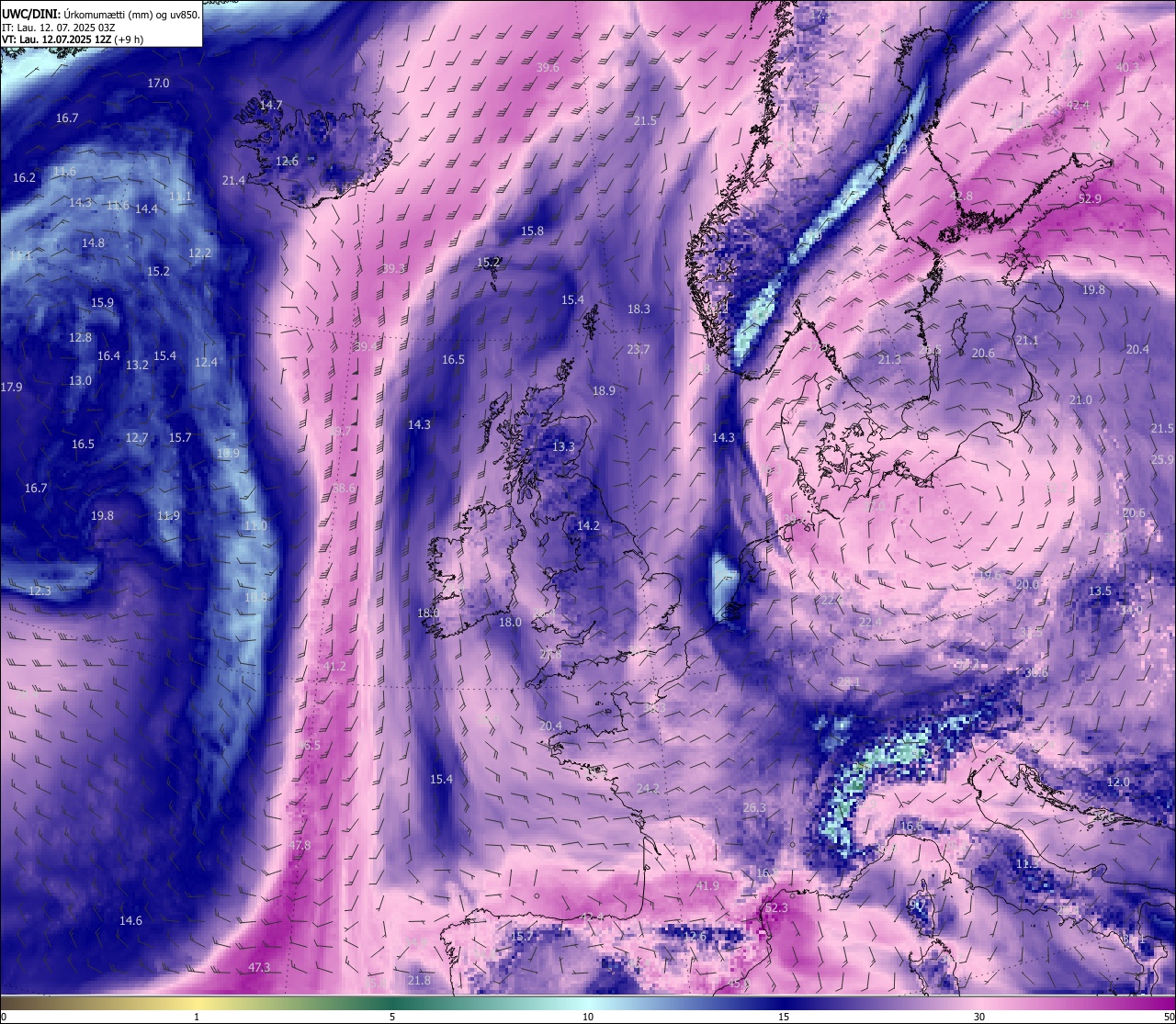The height and width of the screenshot is (1024, 1176).
Task: Click the color scale tick labeled 30
Action: pyautogui.click(x=979, y=1017)
